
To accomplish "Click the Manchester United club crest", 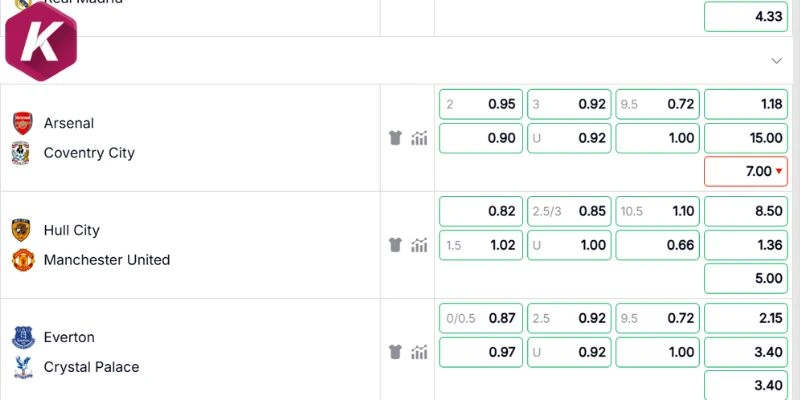I will [x=23, y=260].
